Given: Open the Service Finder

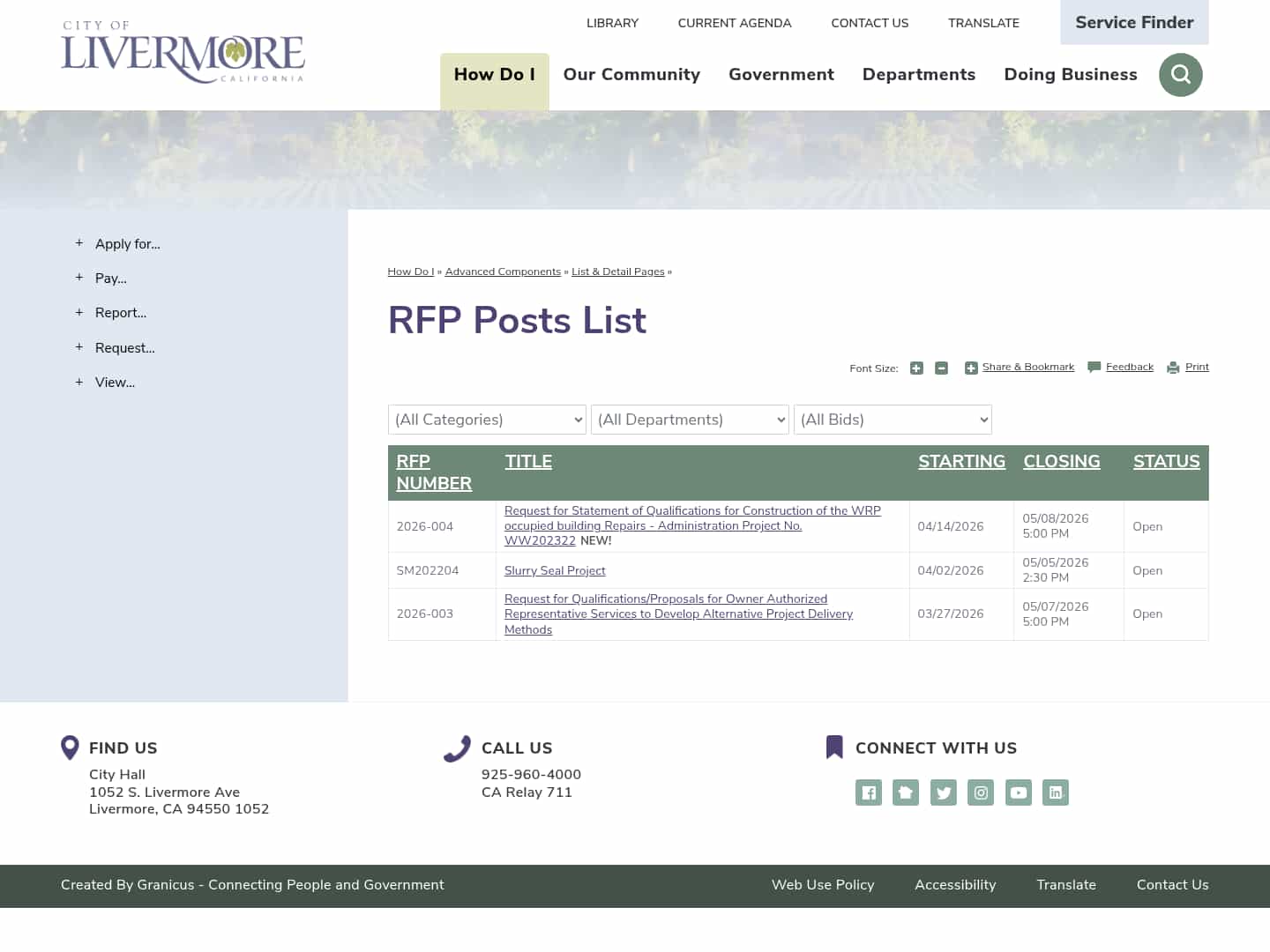Looking at the screenshot, I should [x=1134, y=22].
